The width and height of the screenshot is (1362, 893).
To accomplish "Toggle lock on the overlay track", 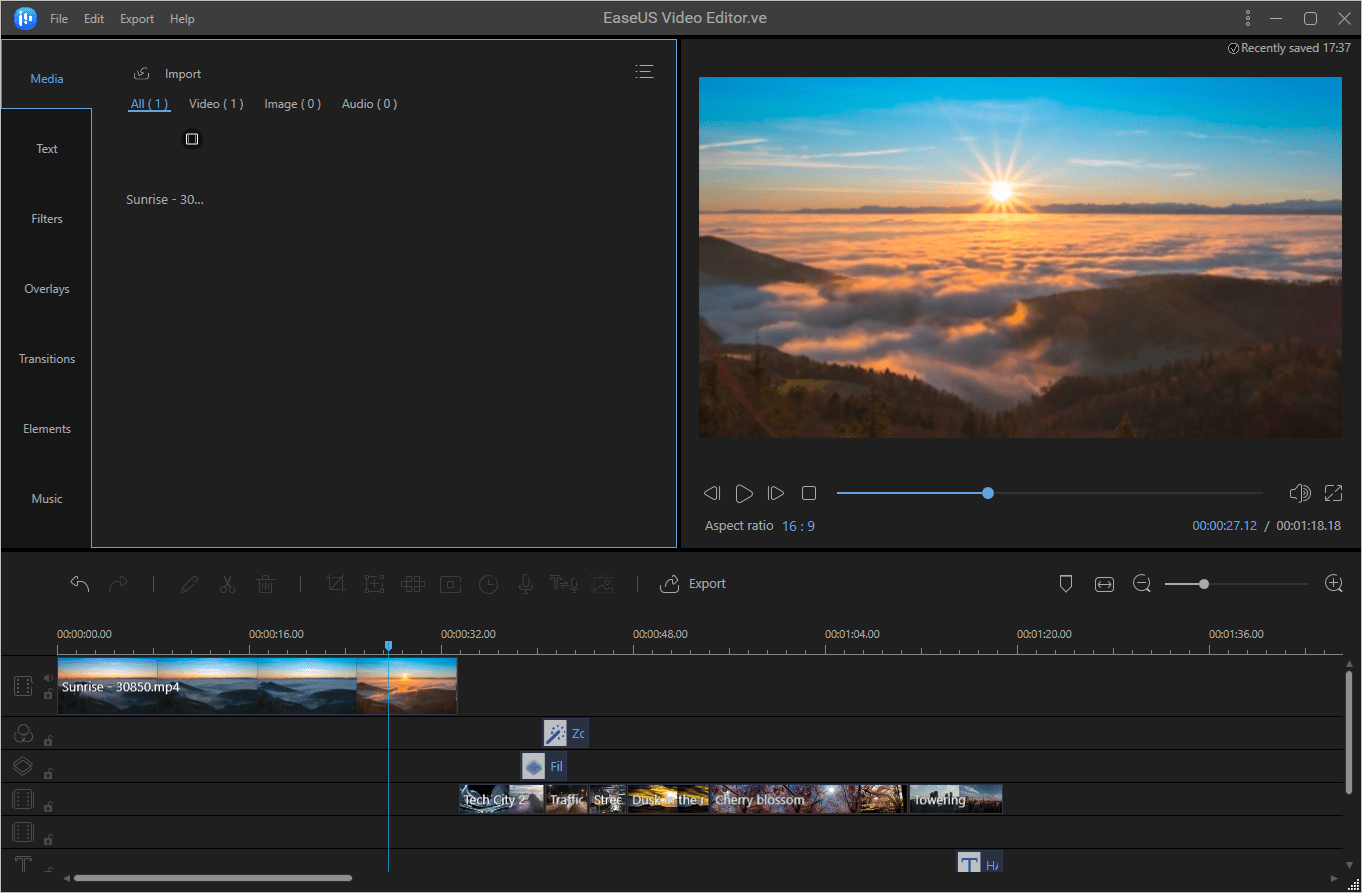I will [x=48, y=774].
